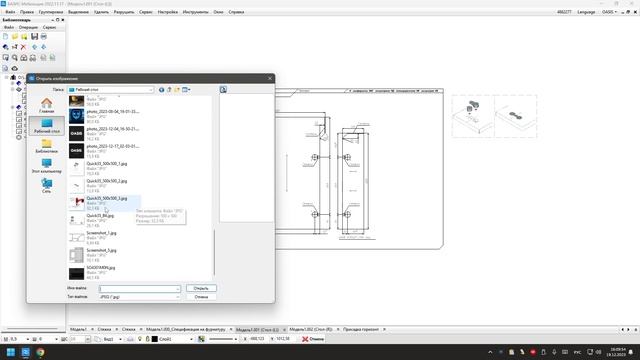Select the file Quick03_B4.jpg
This screenshot has height=360, width=640.
click(104, 220)
